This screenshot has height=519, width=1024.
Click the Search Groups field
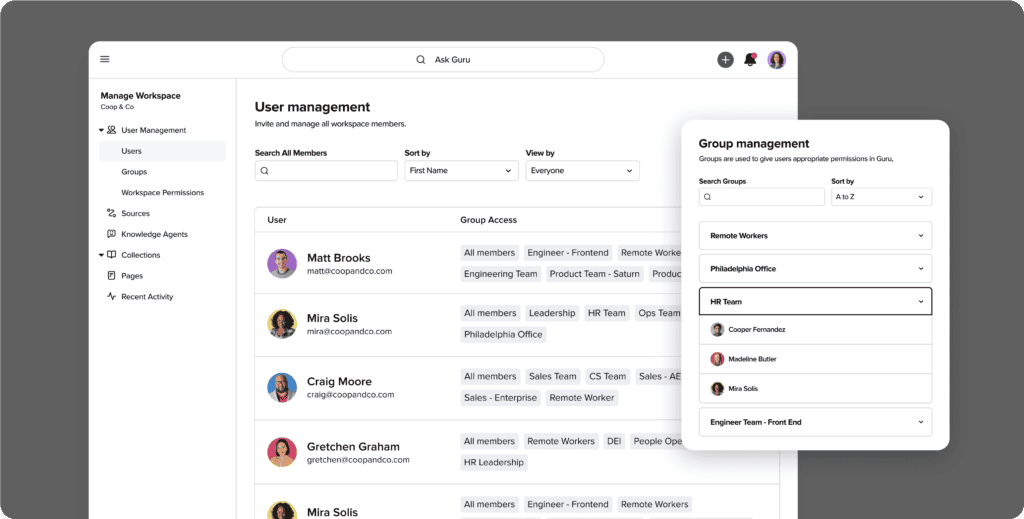[x=762, y=197]
